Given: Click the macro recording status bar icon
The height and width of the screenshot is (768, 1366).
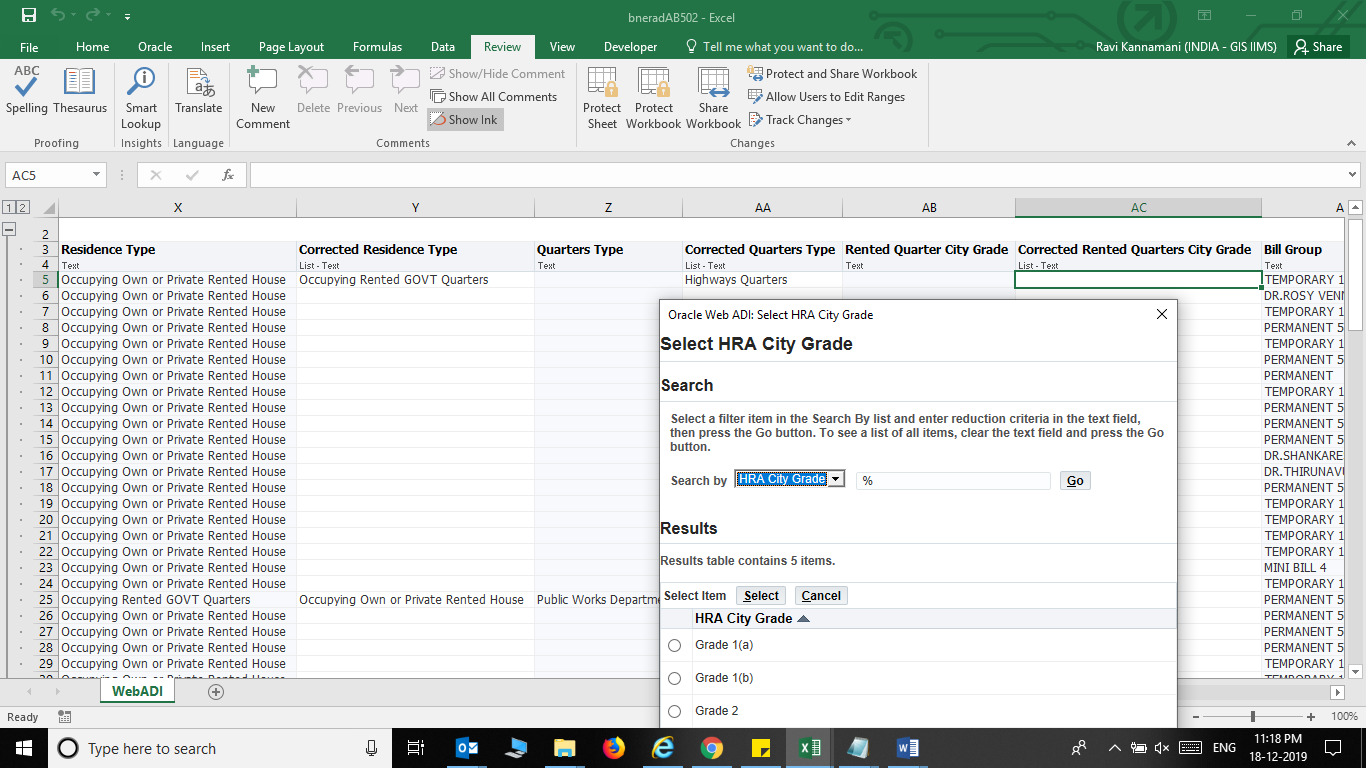Looking at the screenshot, I should click(65, 717).
